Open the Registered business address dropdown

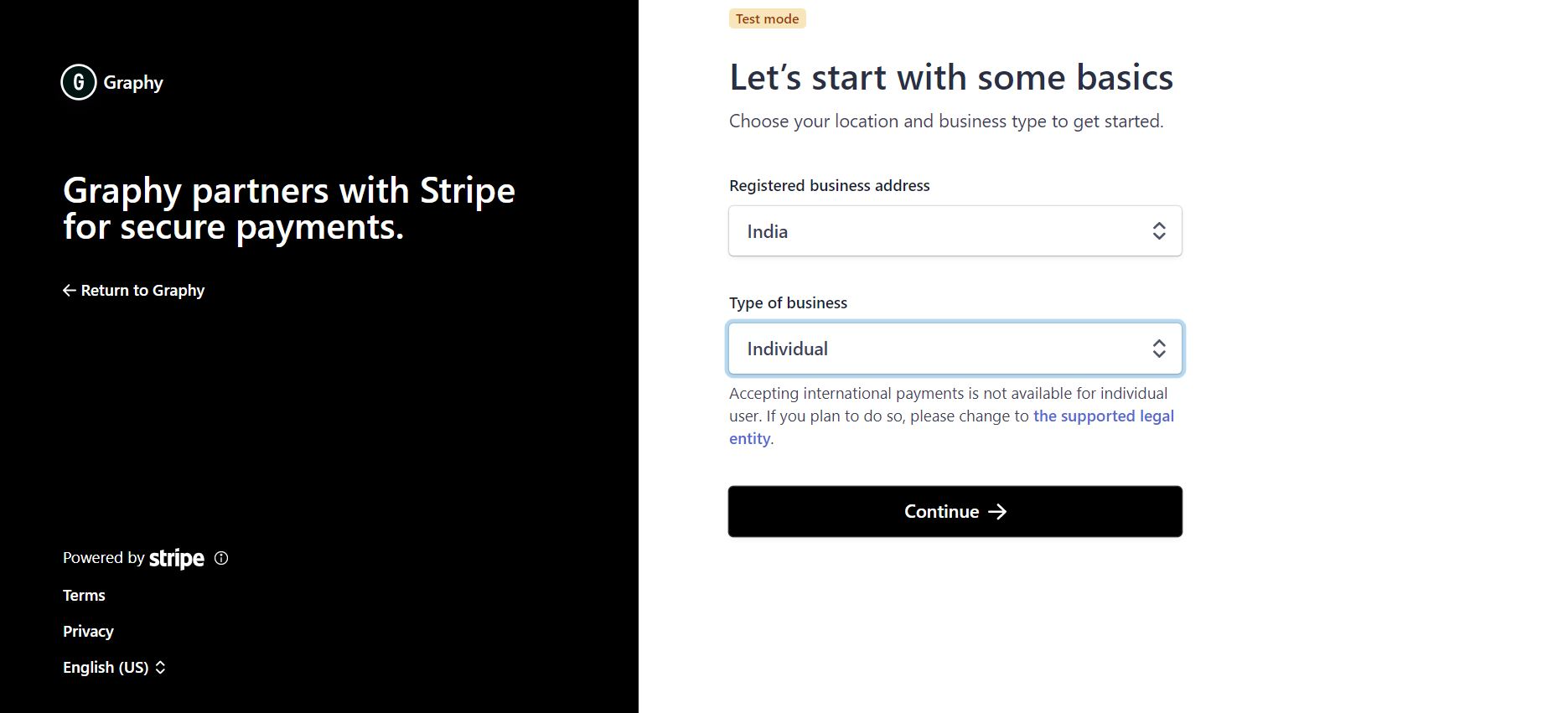coord(955,230)
